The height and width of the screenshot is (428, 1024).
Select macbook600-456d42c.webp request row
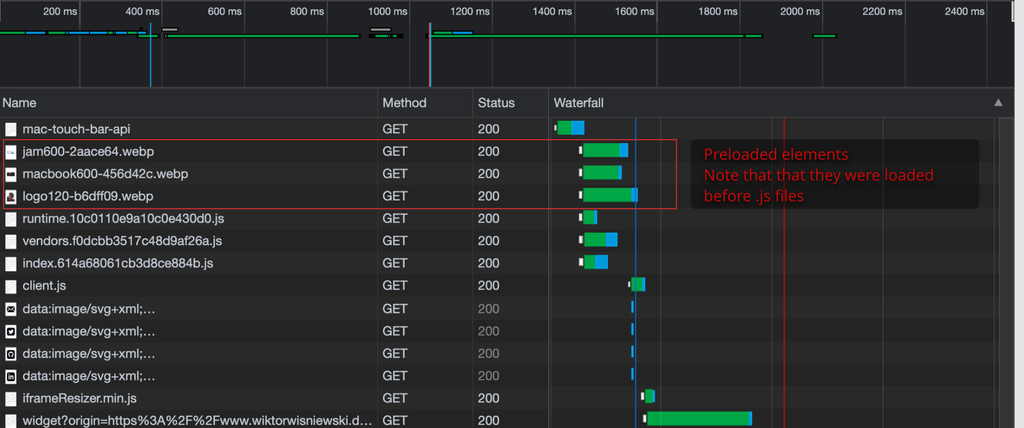pos(274,174)
